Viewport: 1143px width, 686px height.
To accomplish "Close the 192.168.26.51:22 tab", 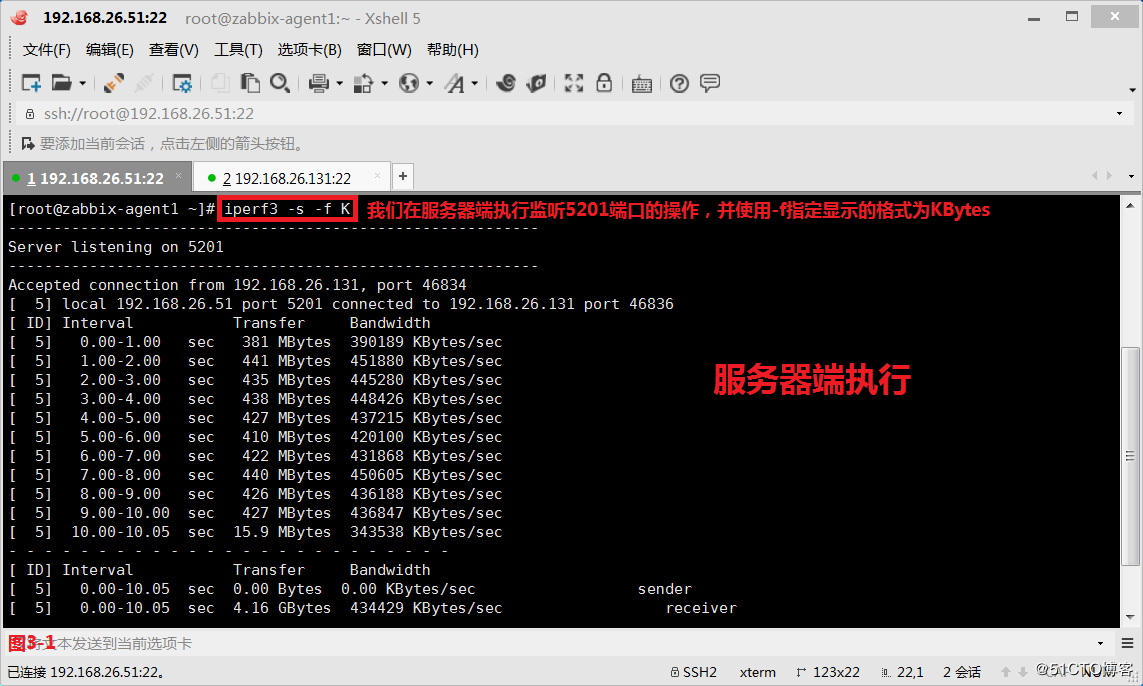I will pos(178,176).
